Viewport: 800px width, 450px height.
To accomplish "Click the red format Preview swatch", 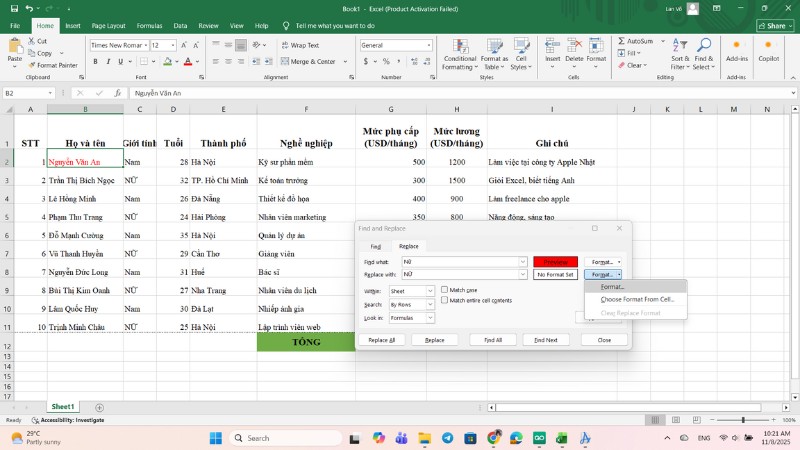I will pyautogui.click(x=555, y=262).
